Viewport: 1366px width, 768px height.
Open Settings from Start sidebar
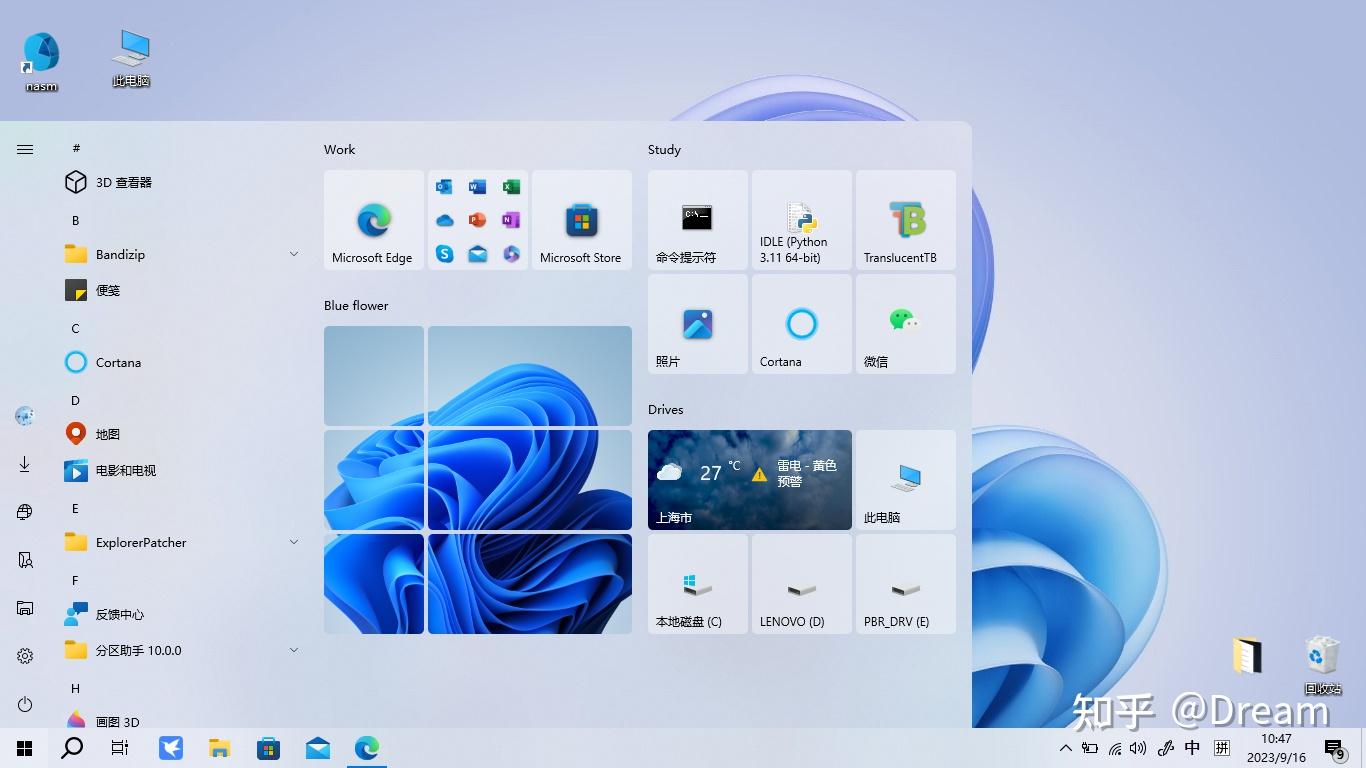[25, 656]
